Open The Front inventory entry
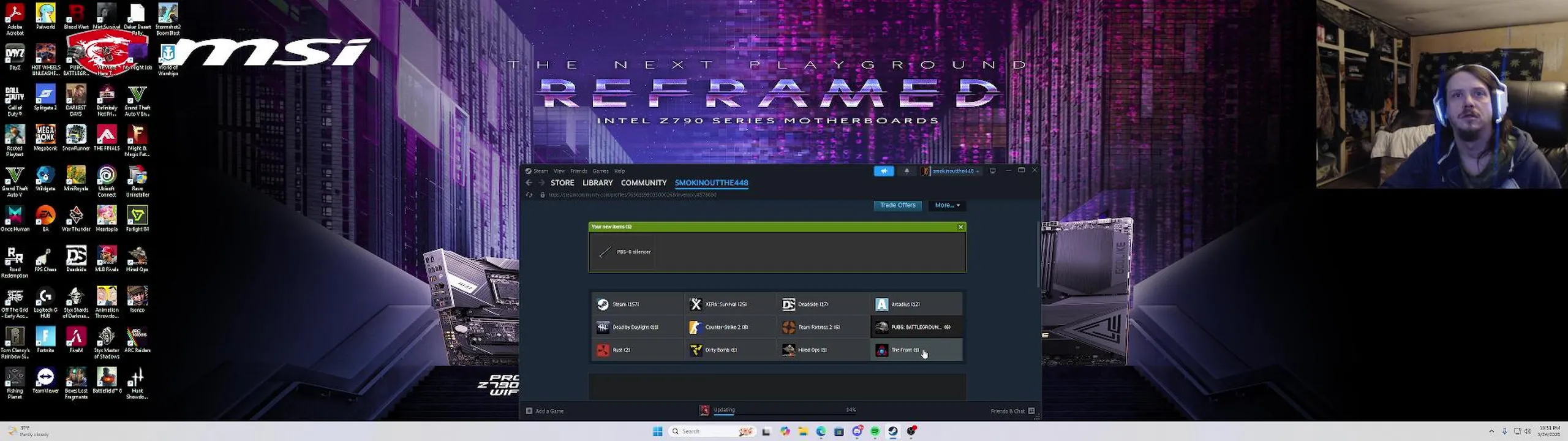This screenshot has height=441, width=1568. point(916,350)
